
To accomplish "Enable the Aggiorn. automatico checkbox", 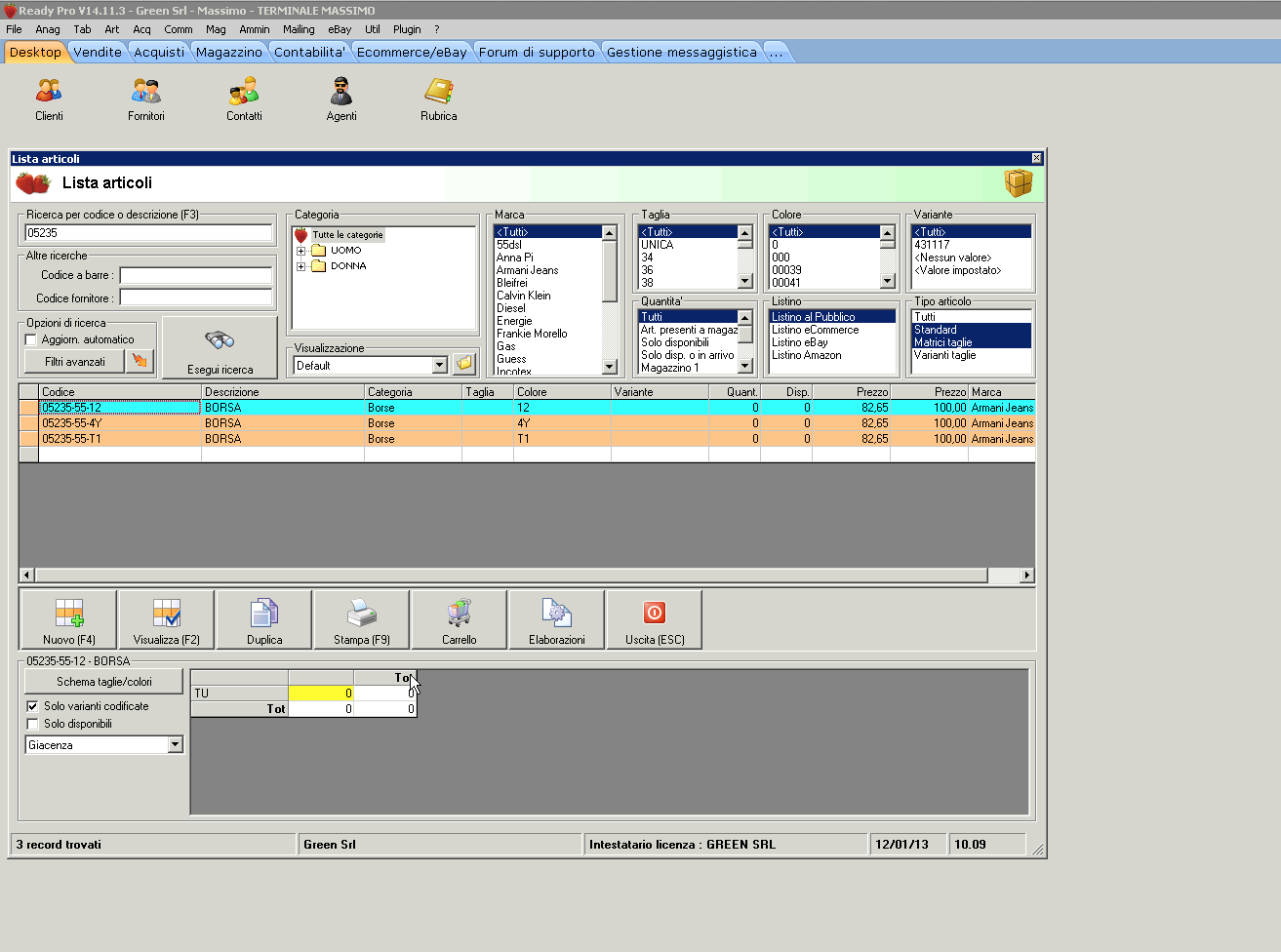I will 31,339.
